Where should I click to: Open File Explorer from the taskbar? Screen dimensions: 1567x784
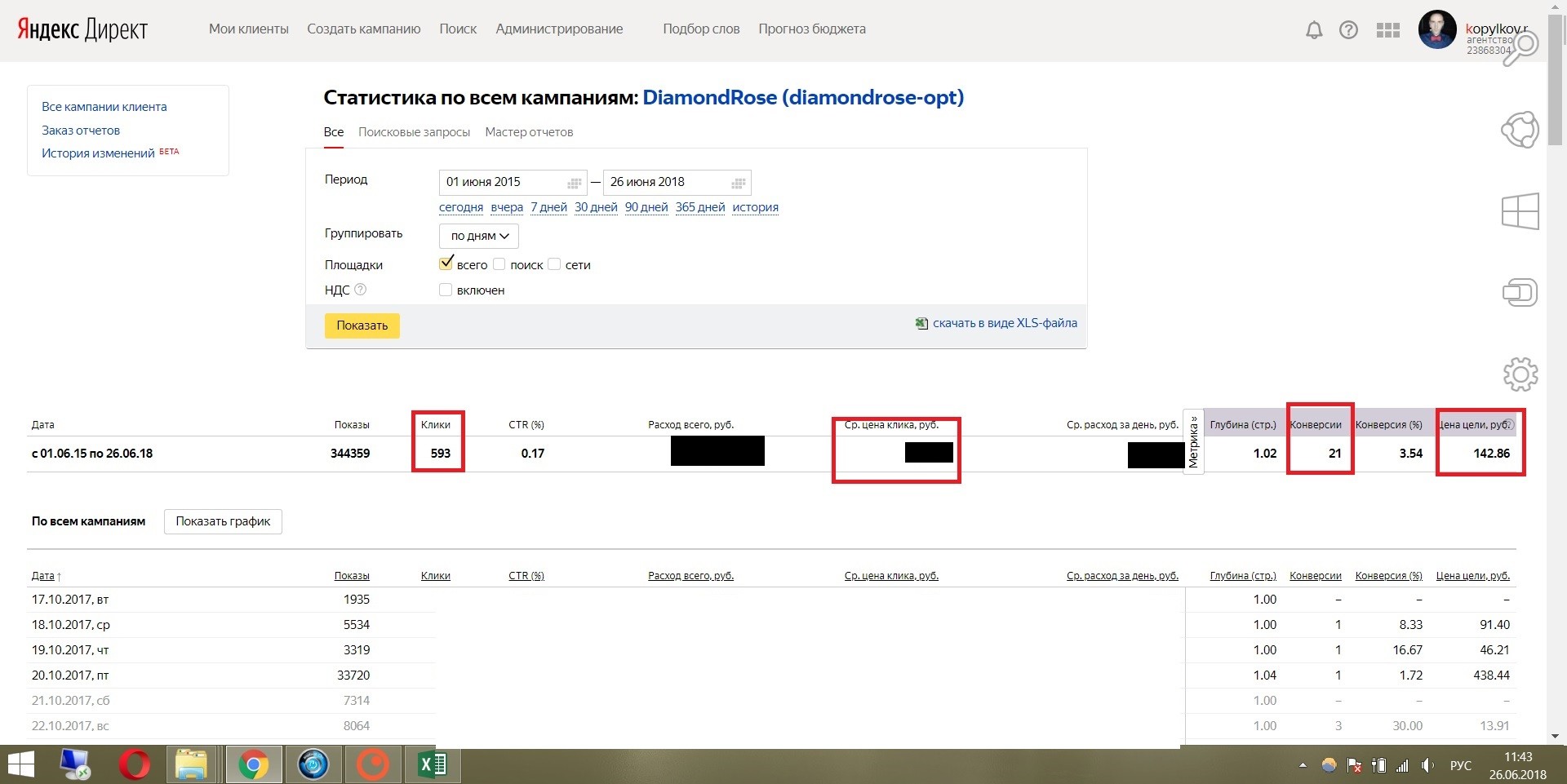point(191,765)
